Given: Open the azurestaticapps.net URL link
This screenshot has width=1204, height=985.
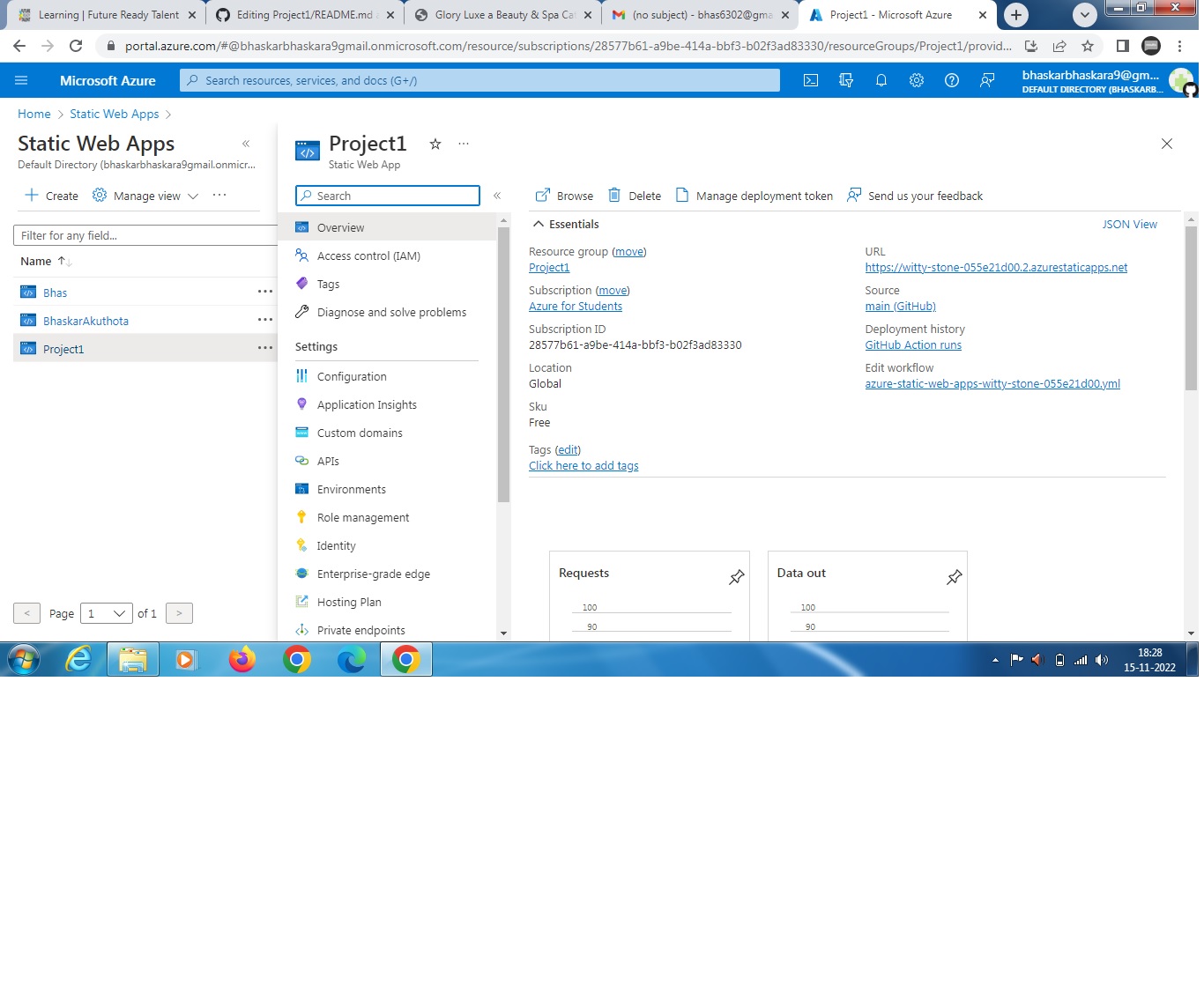Looking at the screenshot, I should coord(996,268).
